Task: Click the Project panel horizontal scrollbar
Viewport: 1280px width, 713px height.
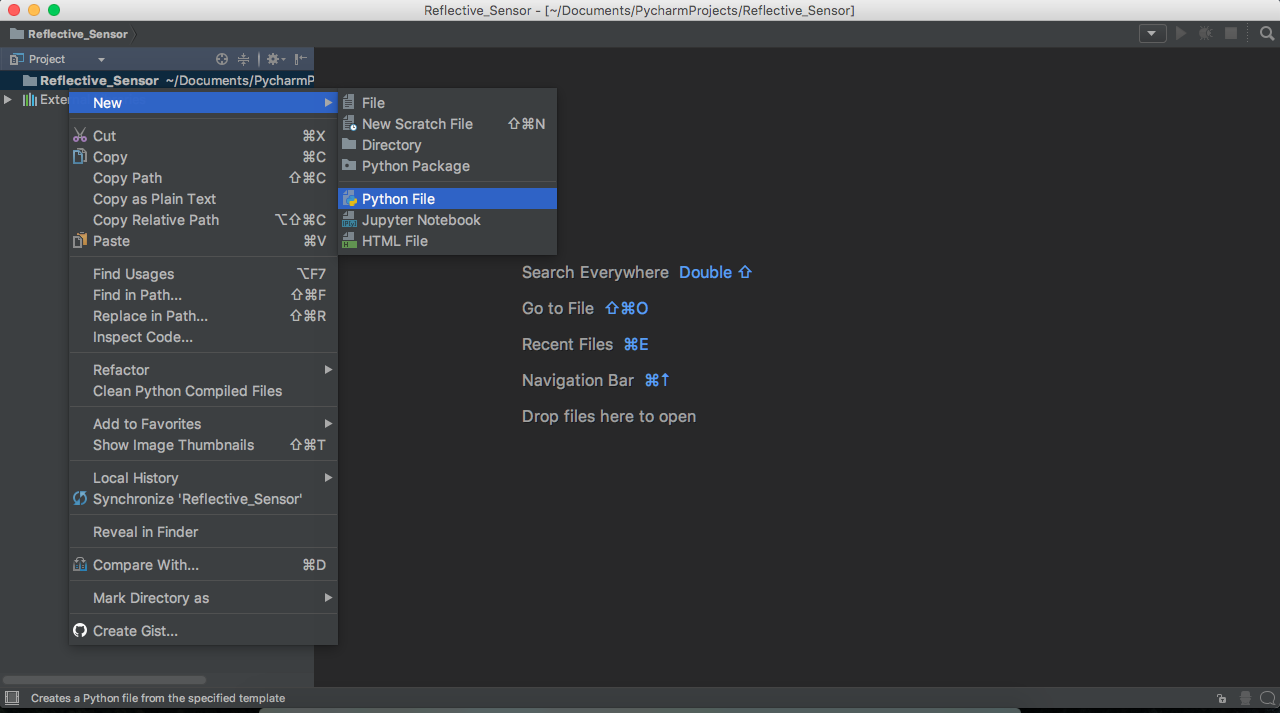Action: click(x=104, y=680)
